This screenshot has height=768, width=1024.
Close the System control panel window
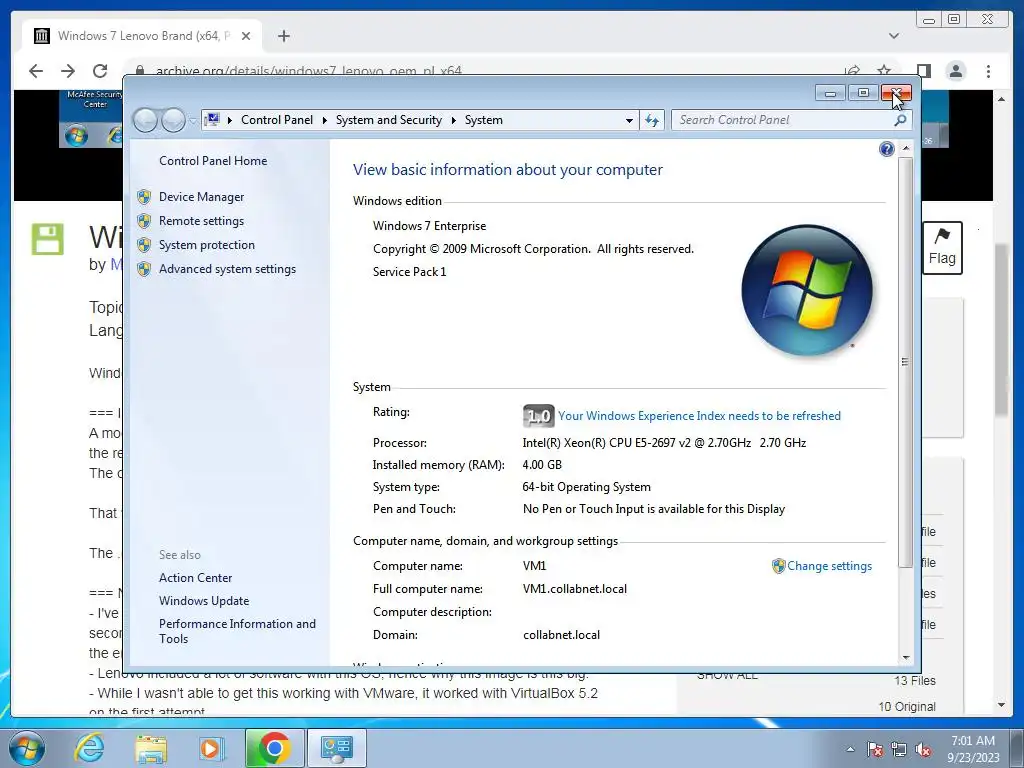896,93
